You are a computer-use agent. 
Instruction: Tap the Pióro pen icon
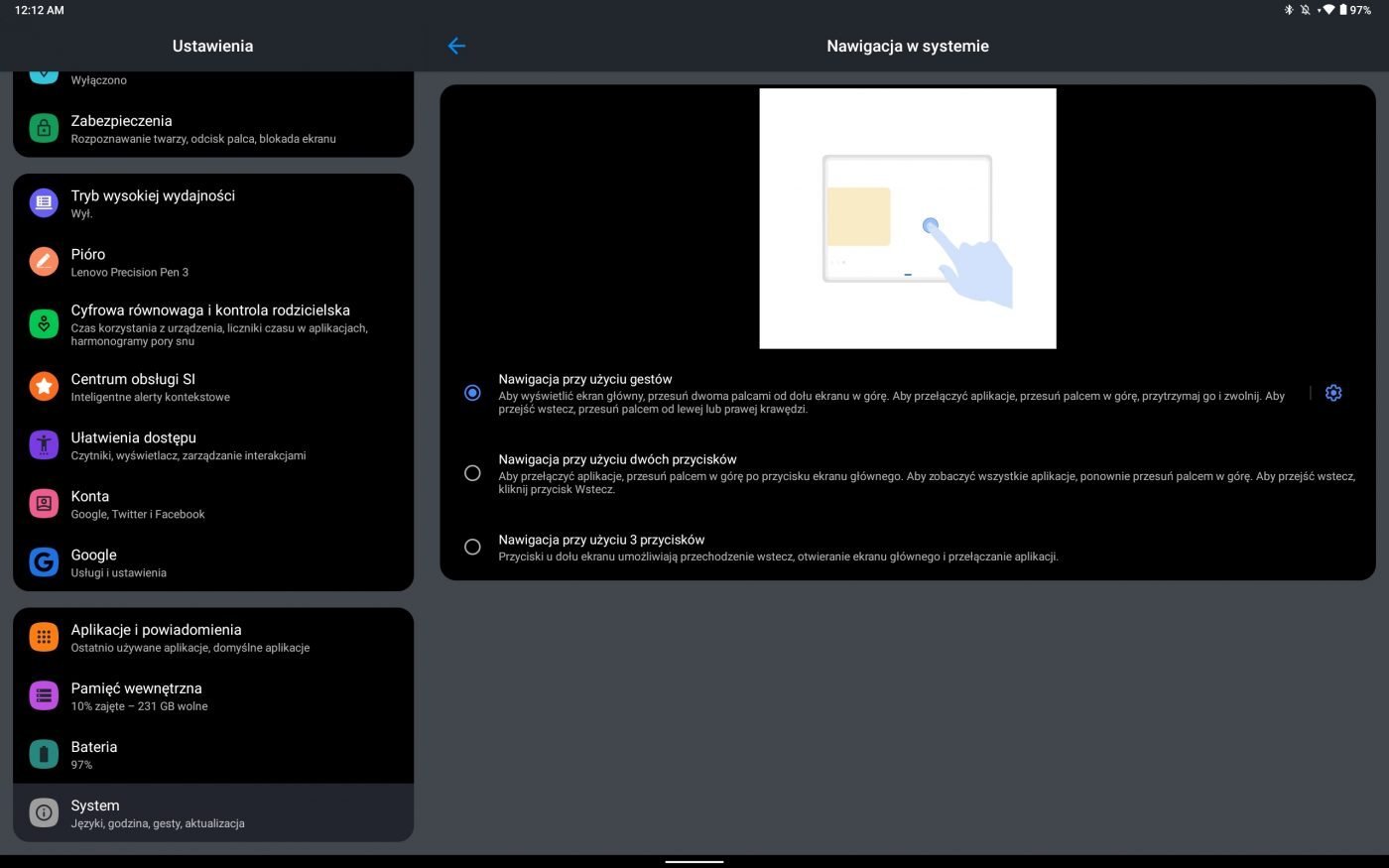click(44, 262)
